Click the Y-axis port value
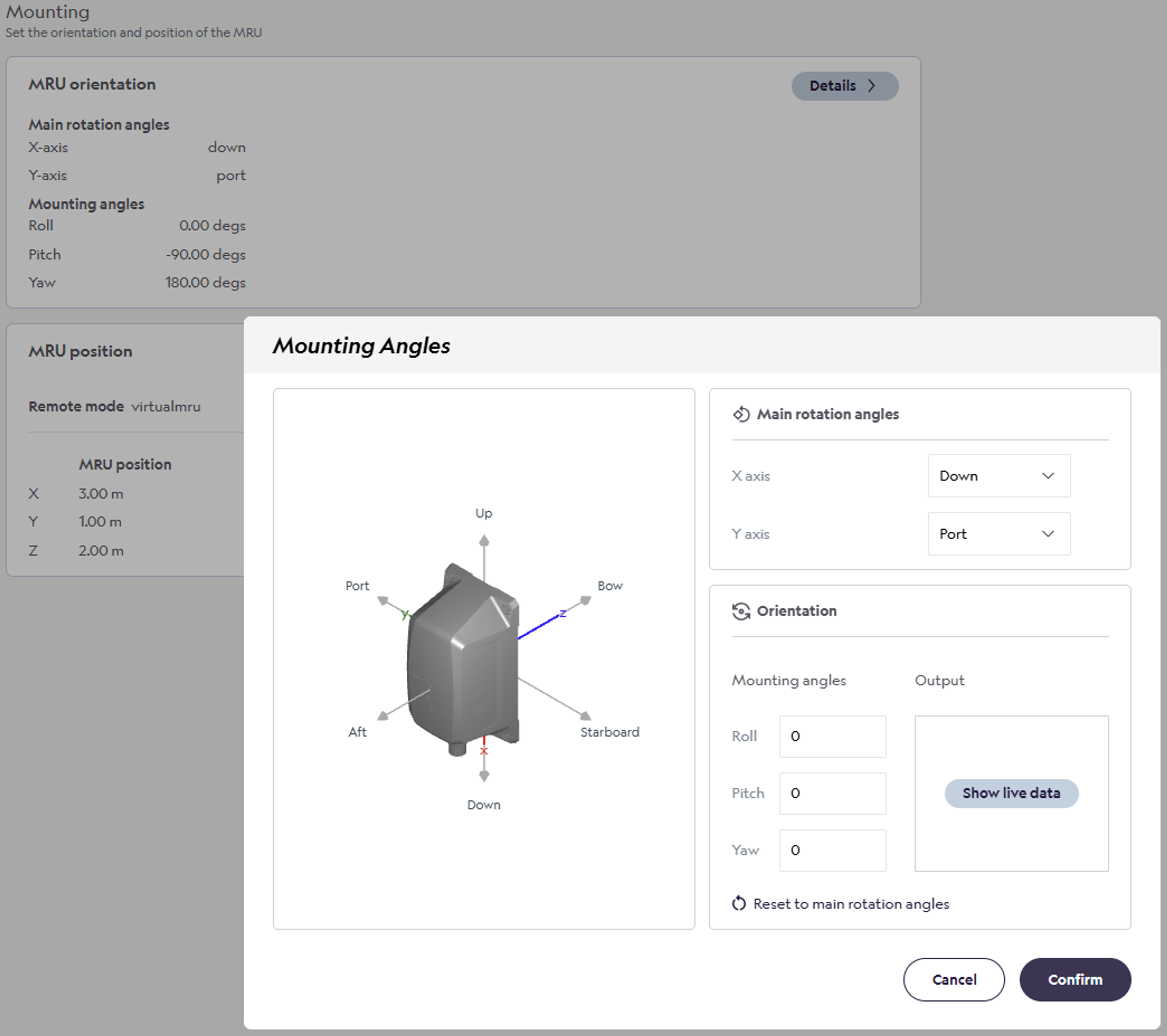This screenshot has width=1167, height=1036. point(231,176)
